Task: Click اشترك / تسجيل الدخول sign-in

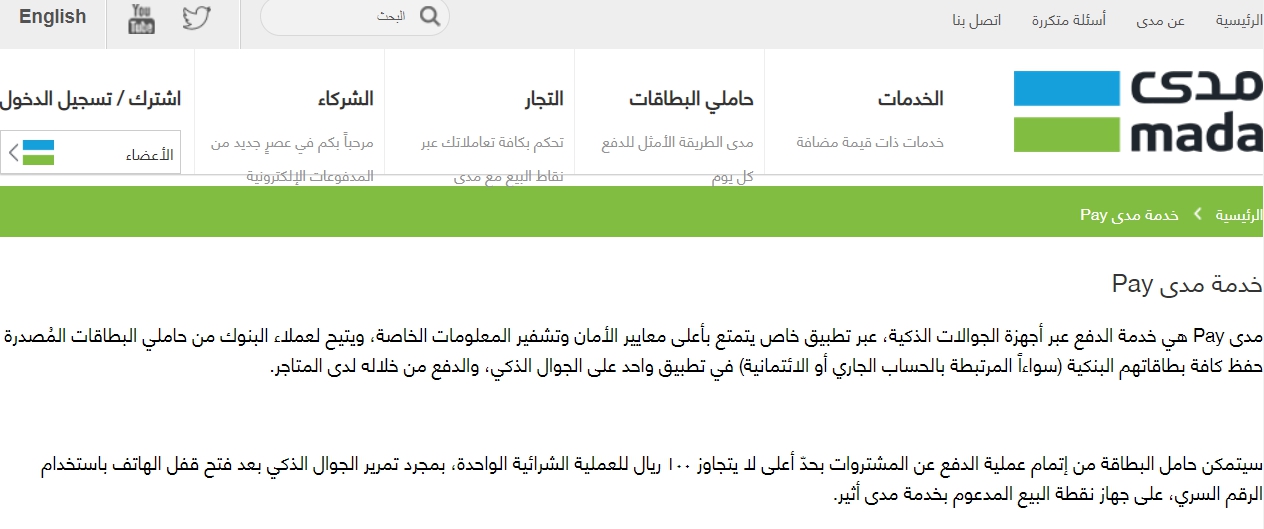Action: 91,99
